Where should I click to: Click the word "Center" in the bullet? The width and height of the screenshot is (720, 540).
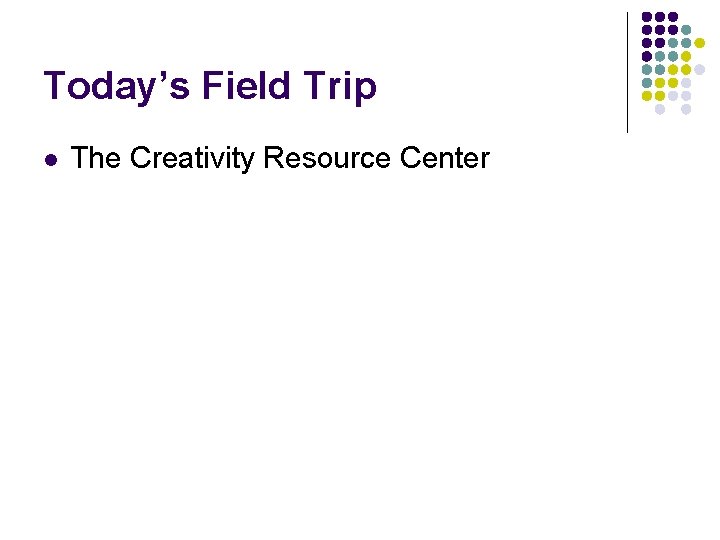tap(445, 158)
